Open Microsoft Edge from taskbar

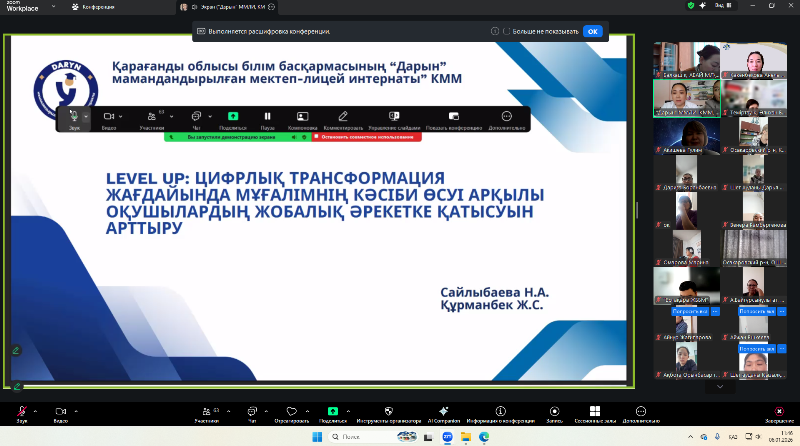[484, 437]
